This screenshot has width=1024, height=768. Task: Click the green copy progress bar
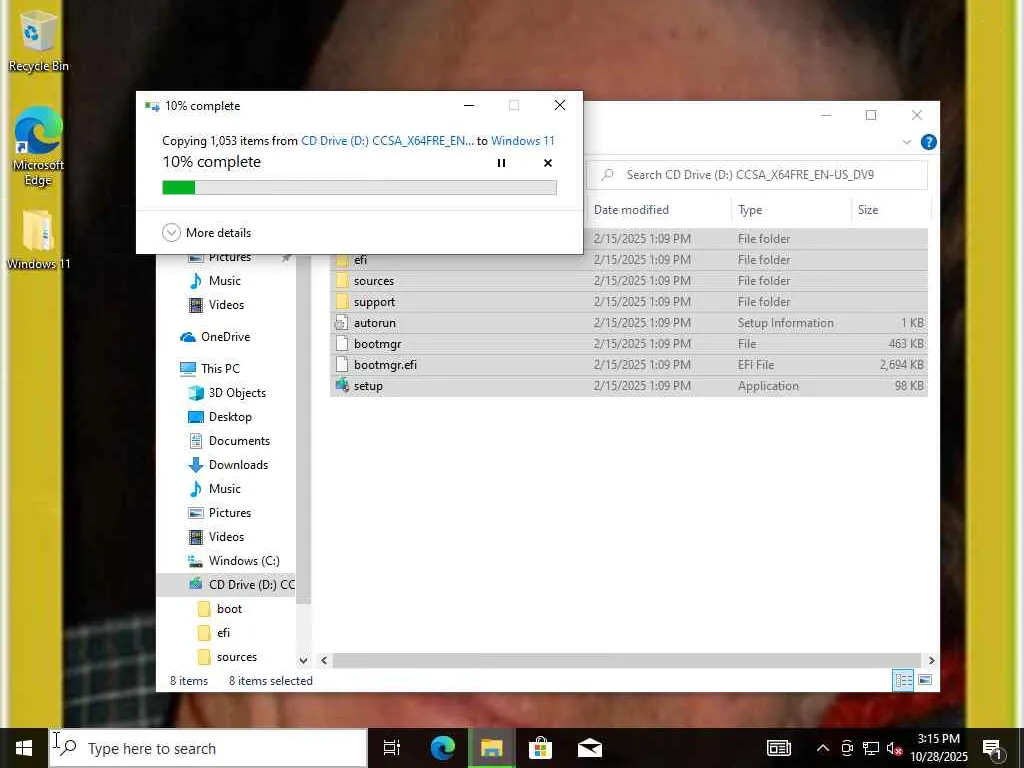359,187
